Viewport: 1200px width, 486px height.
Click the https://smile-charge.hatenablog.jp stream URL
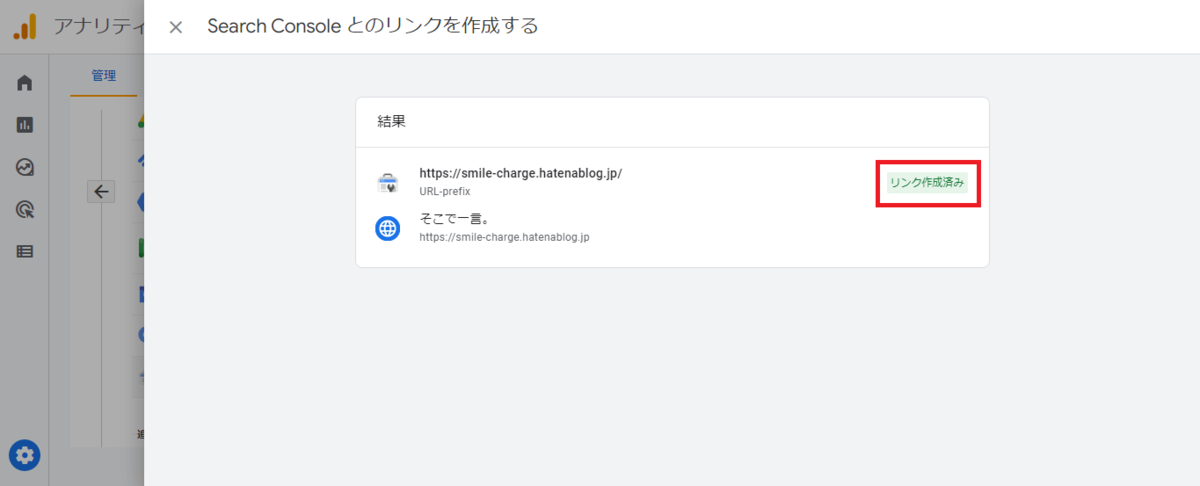point(504,238)
